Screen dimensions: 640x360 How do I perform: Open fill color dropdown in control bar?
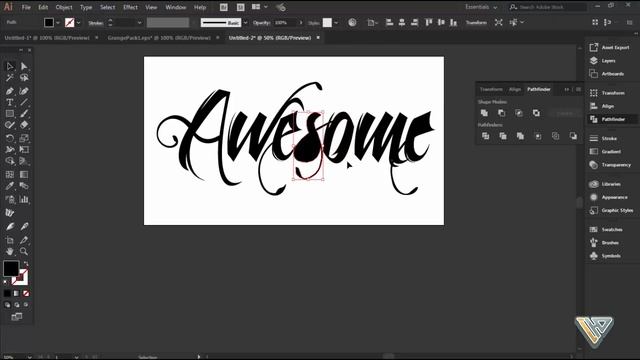point(58,23)
